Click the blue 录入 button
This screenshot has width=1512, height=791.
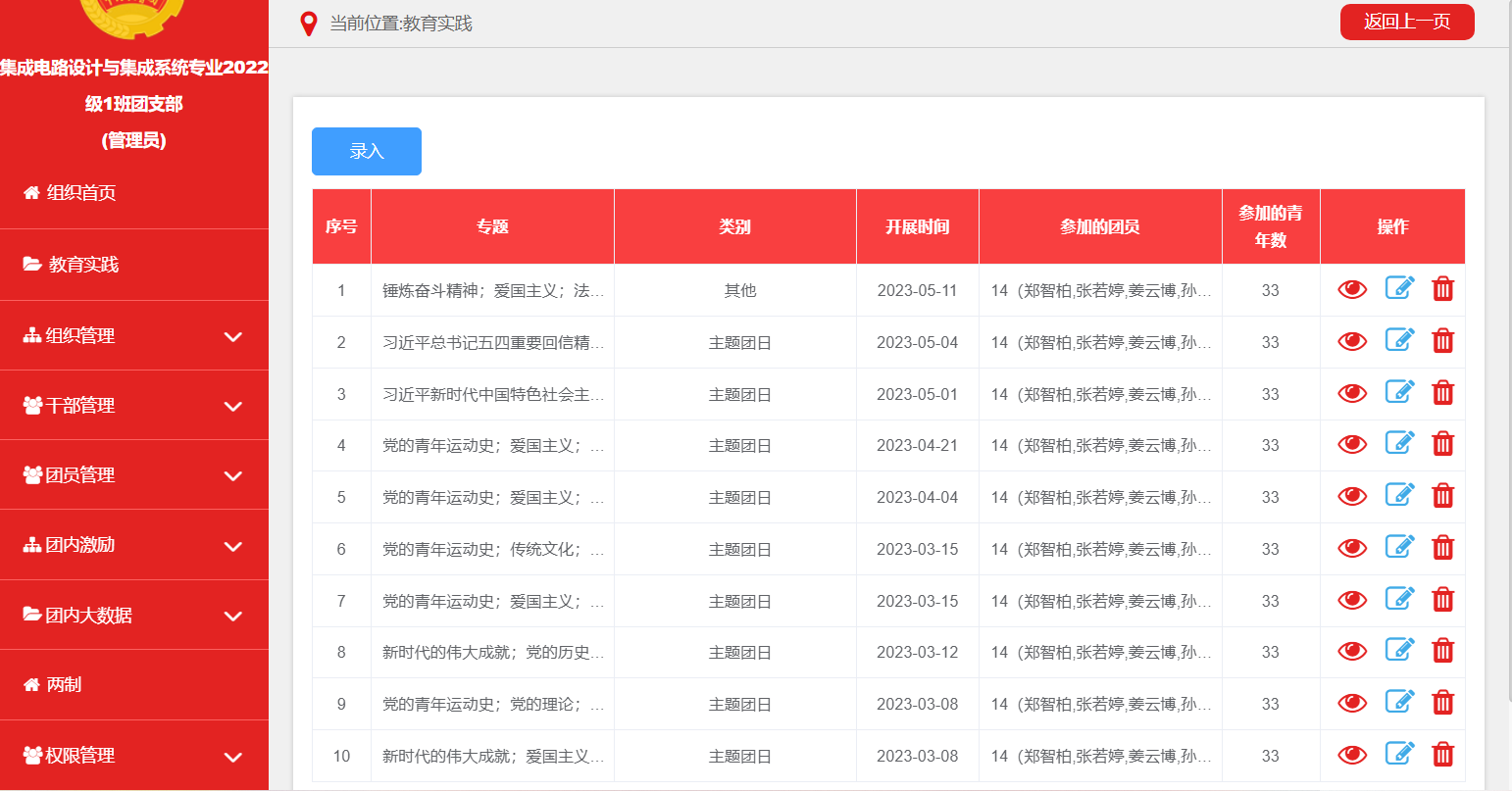tap(367, 152)
